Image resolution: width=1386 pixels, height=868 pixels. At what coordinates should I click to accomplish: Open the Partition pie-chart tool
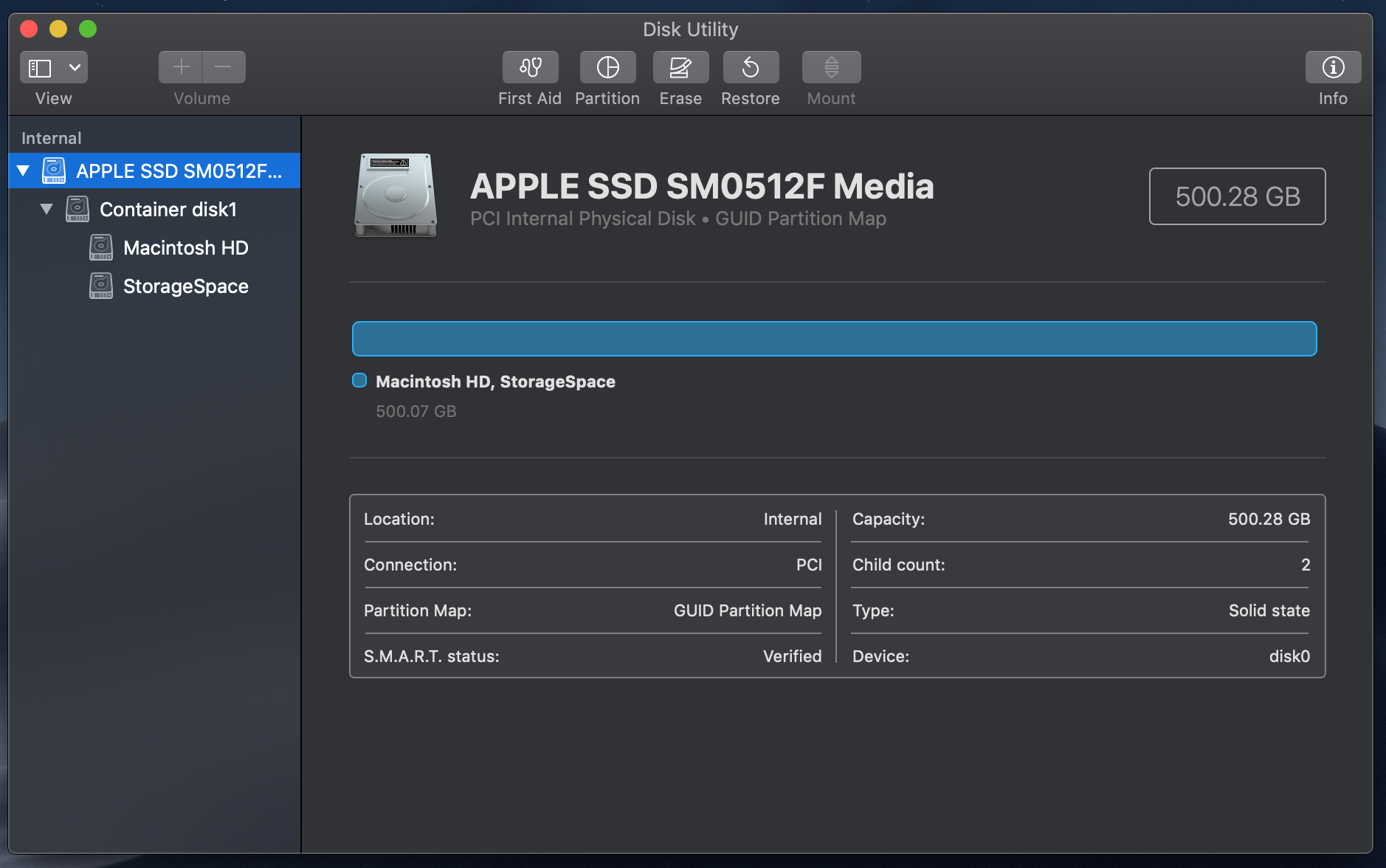pyautogui.click(x=607, y=67)
